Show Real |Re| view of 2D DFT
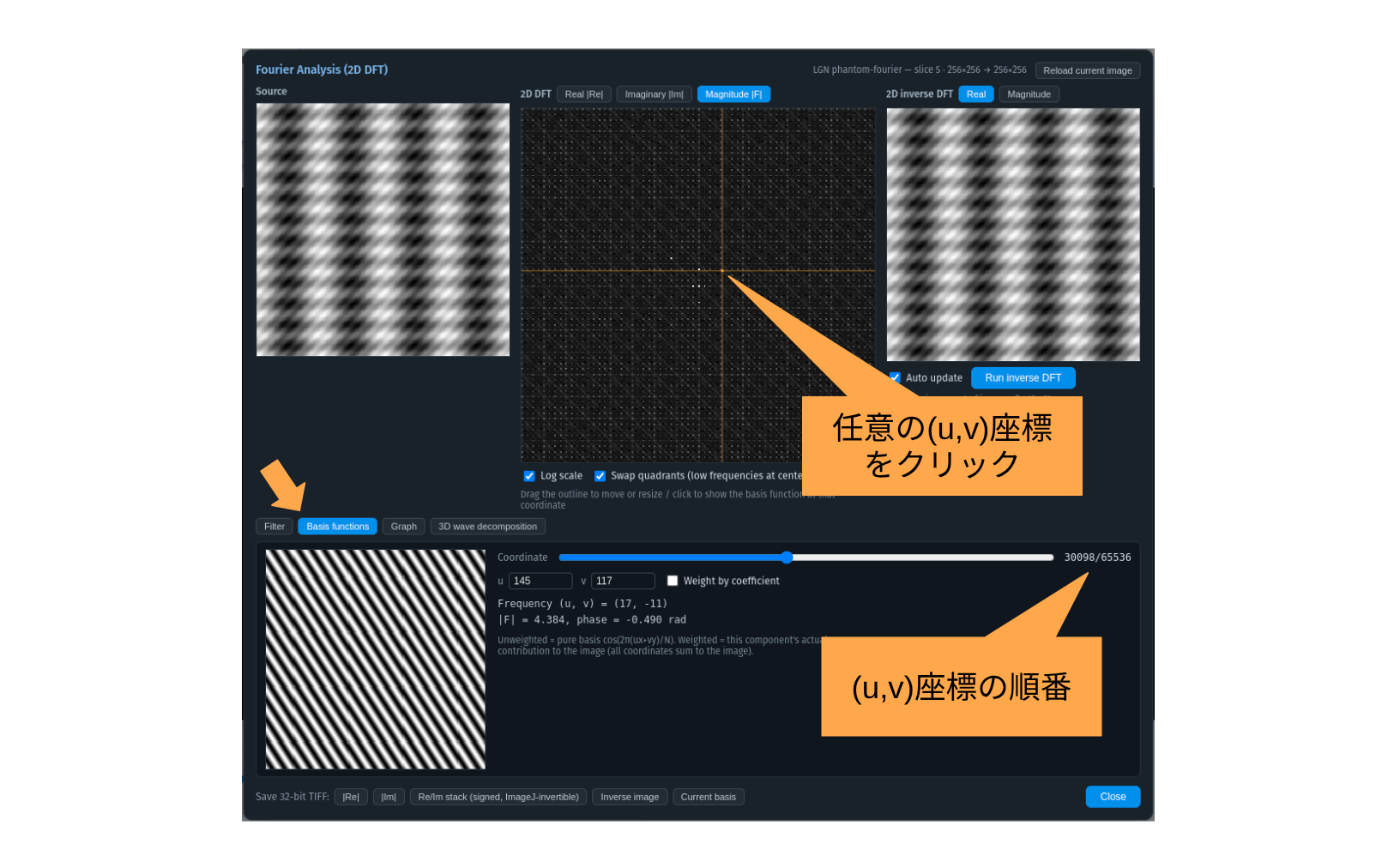This screenshot has width=1394, height=868. click(583, 94)
